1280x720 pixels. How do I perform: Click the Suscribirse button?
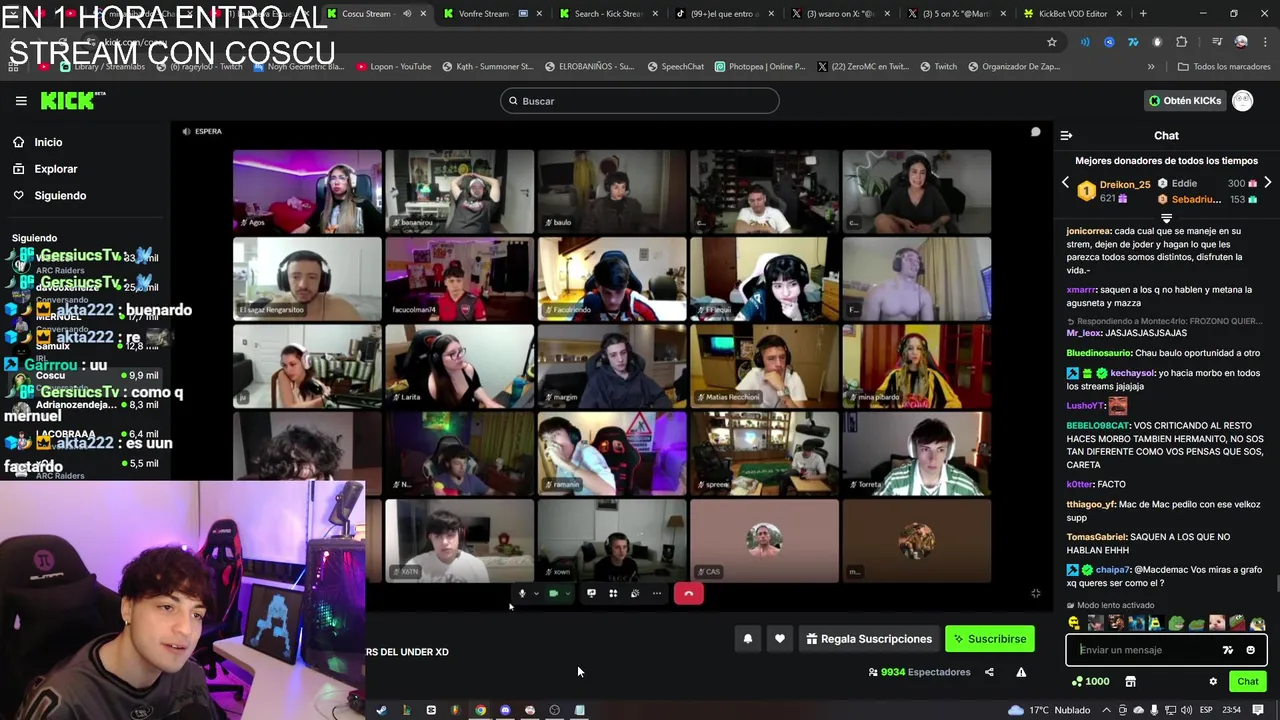pyautogui.click(x=990, y=639)
